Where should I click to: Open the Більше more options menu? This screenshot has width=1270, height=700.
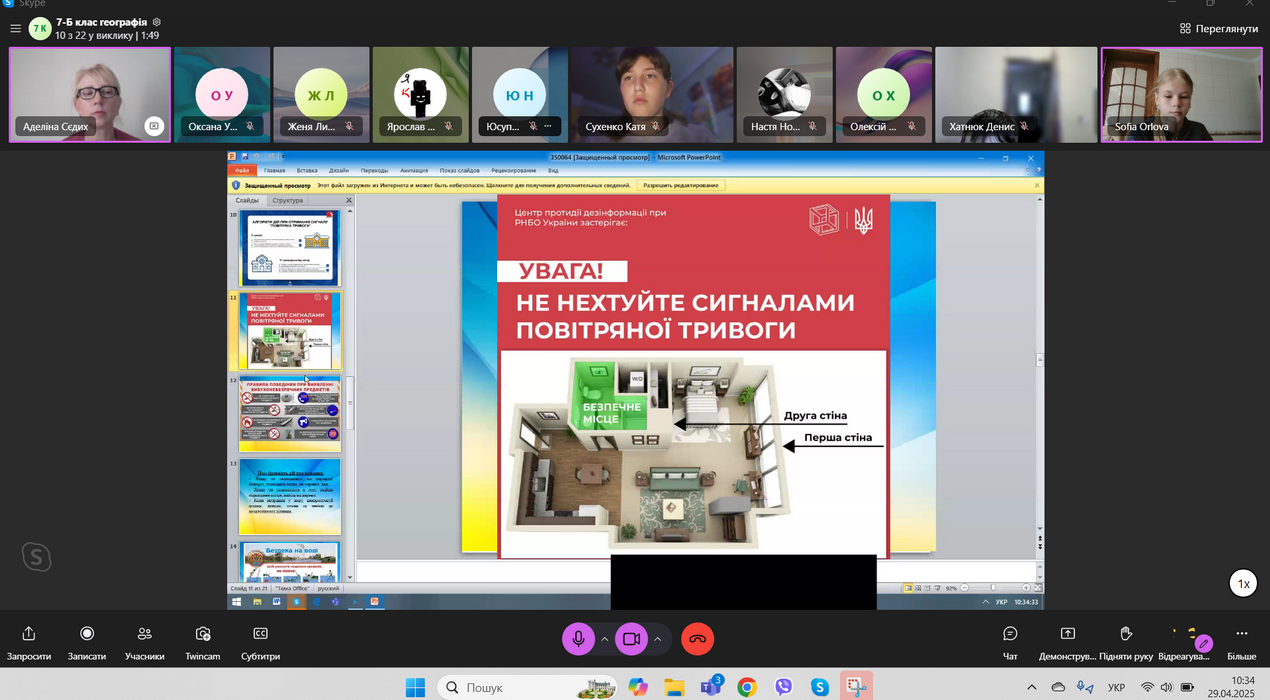[1241, 634]
